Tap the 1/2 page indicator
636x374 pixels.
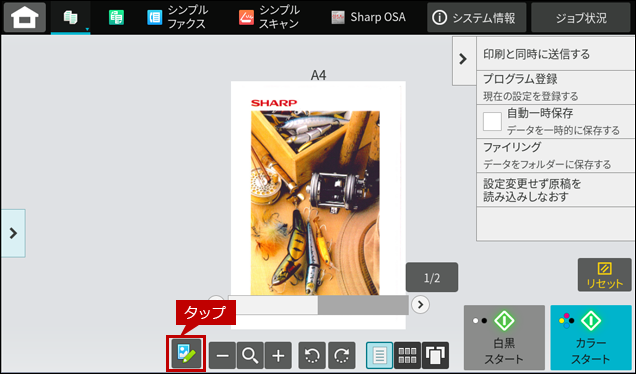coord(432,277)
